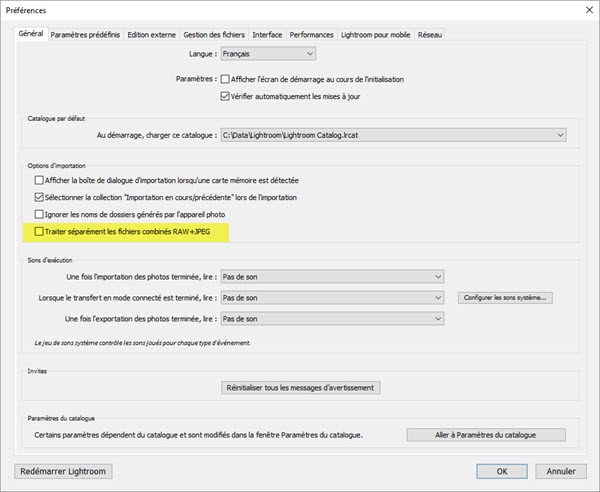The image size is (600, 492).
Task: Open the Performances tab
Action: [311, 35]
